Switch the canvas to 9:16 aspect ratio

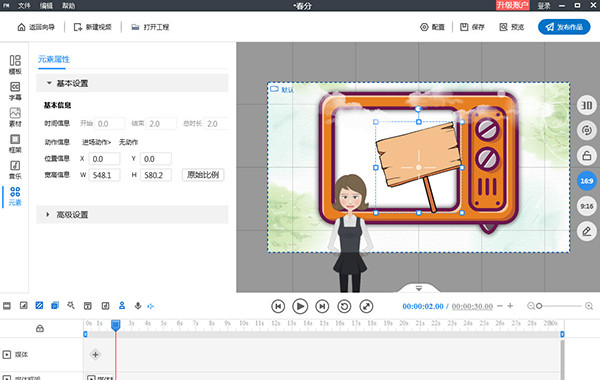[587, 206]
